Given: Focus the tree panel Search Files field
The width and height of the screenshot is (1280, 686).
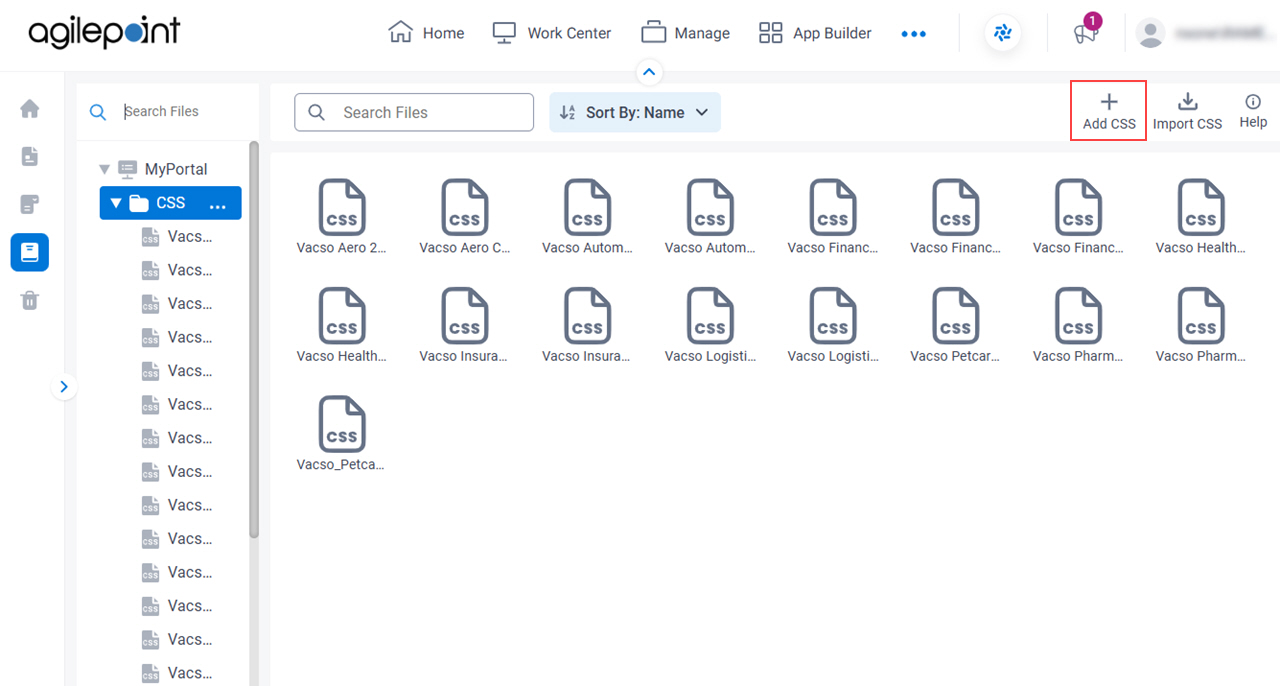Looking at the screenshot, I should [x=185, y=111].
